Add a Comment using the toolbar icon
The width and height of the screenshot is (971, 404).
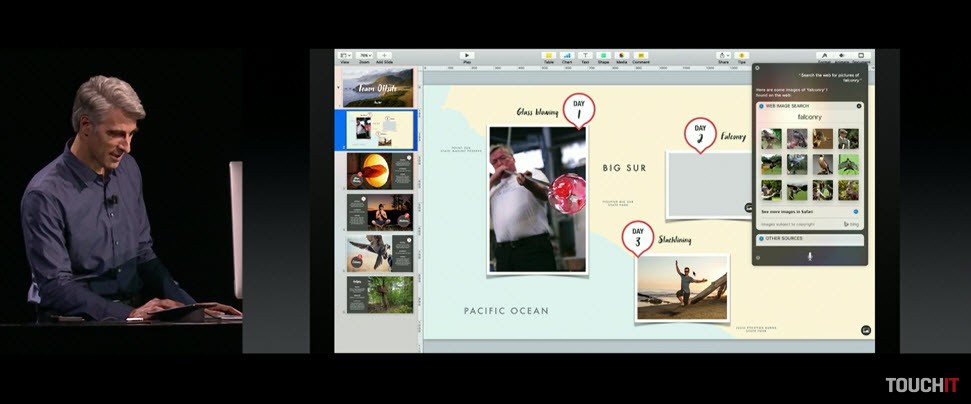coord(641,56)
